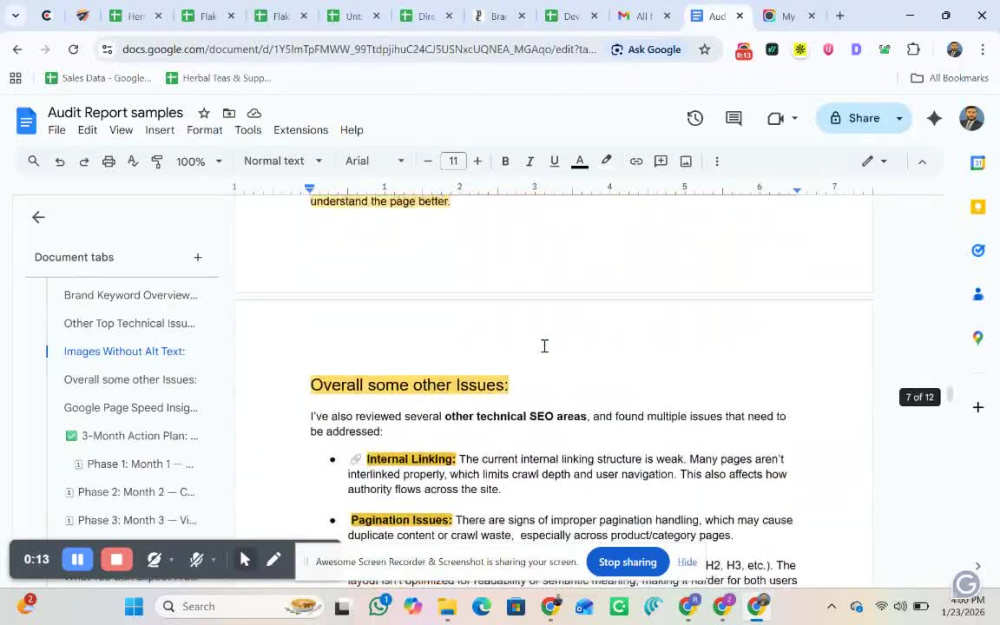This screenshot has height=625, width=1000.
Task: Open Share options dropdown arrow
Action: 899,118
